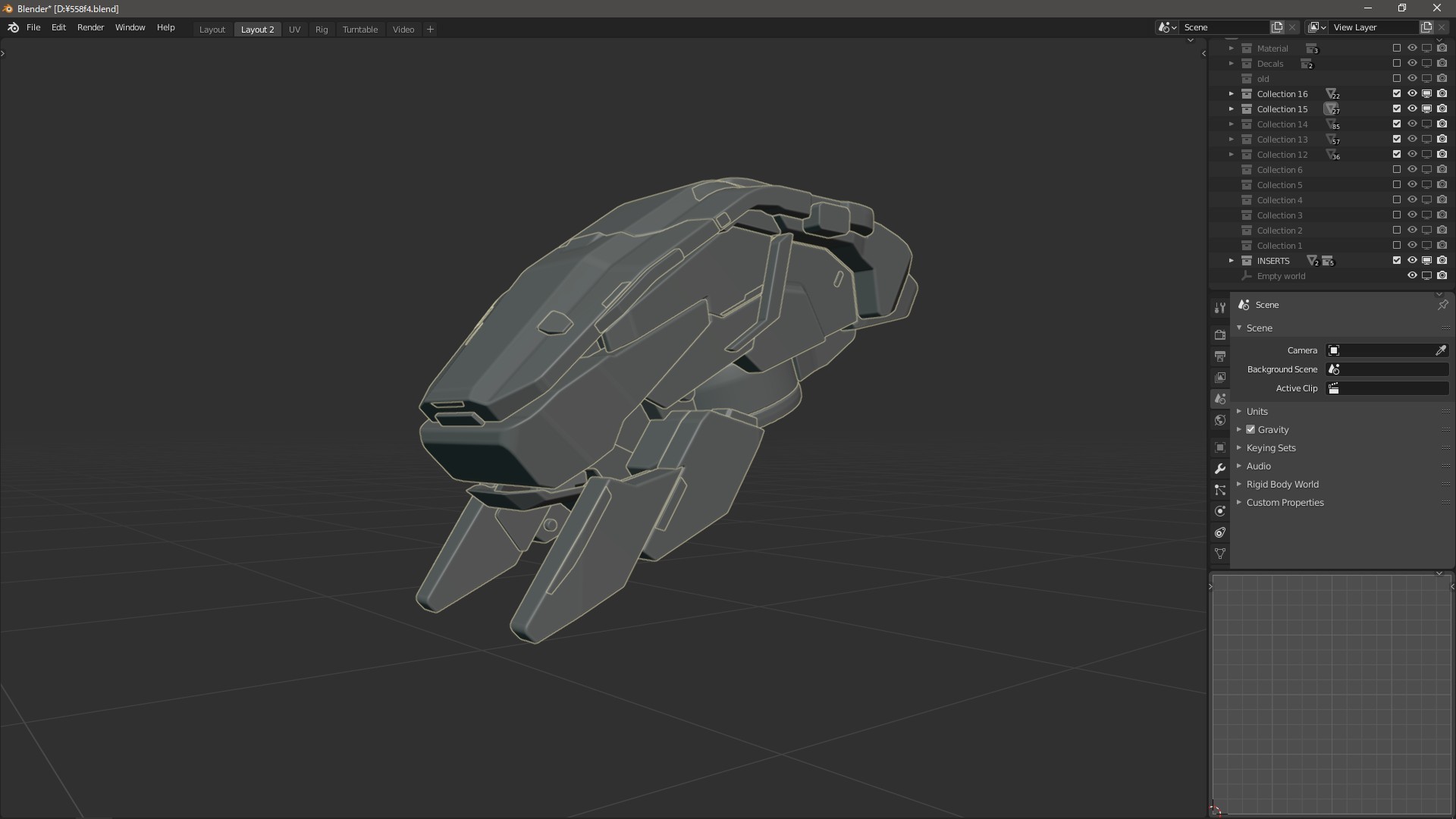Click the Physics properties icon
1456x819 pixels.
click(1220, 511)
